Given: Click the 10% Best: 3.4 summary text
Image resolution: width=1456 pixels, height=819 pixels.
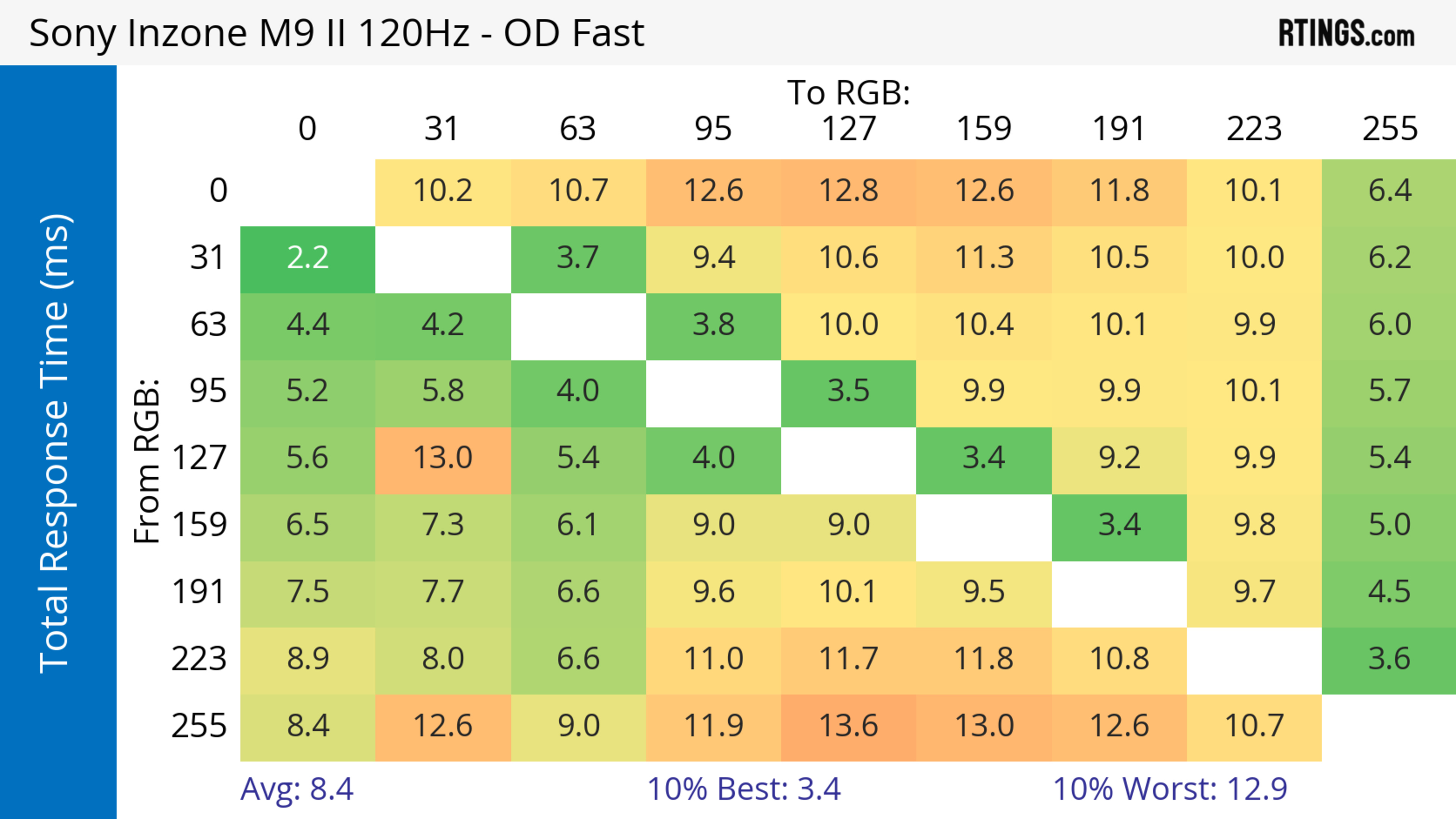Looking at the screenshot, I should tap(743, 789).
